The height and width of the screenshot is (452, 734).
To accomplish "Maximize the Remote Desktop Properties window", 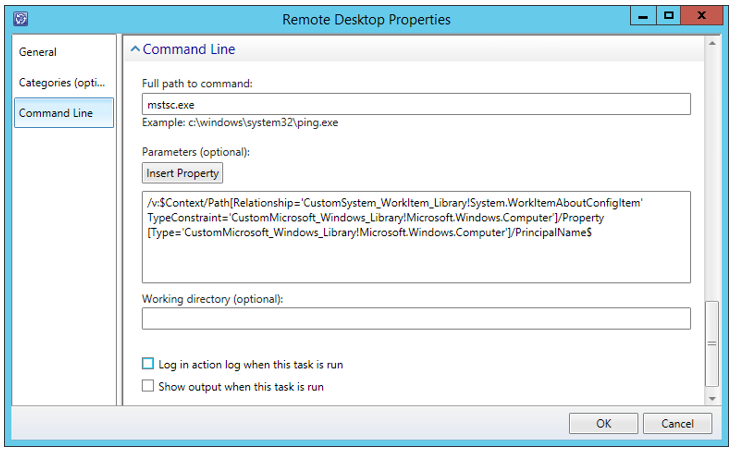I will pyautogui.click(x=669, y=17).
